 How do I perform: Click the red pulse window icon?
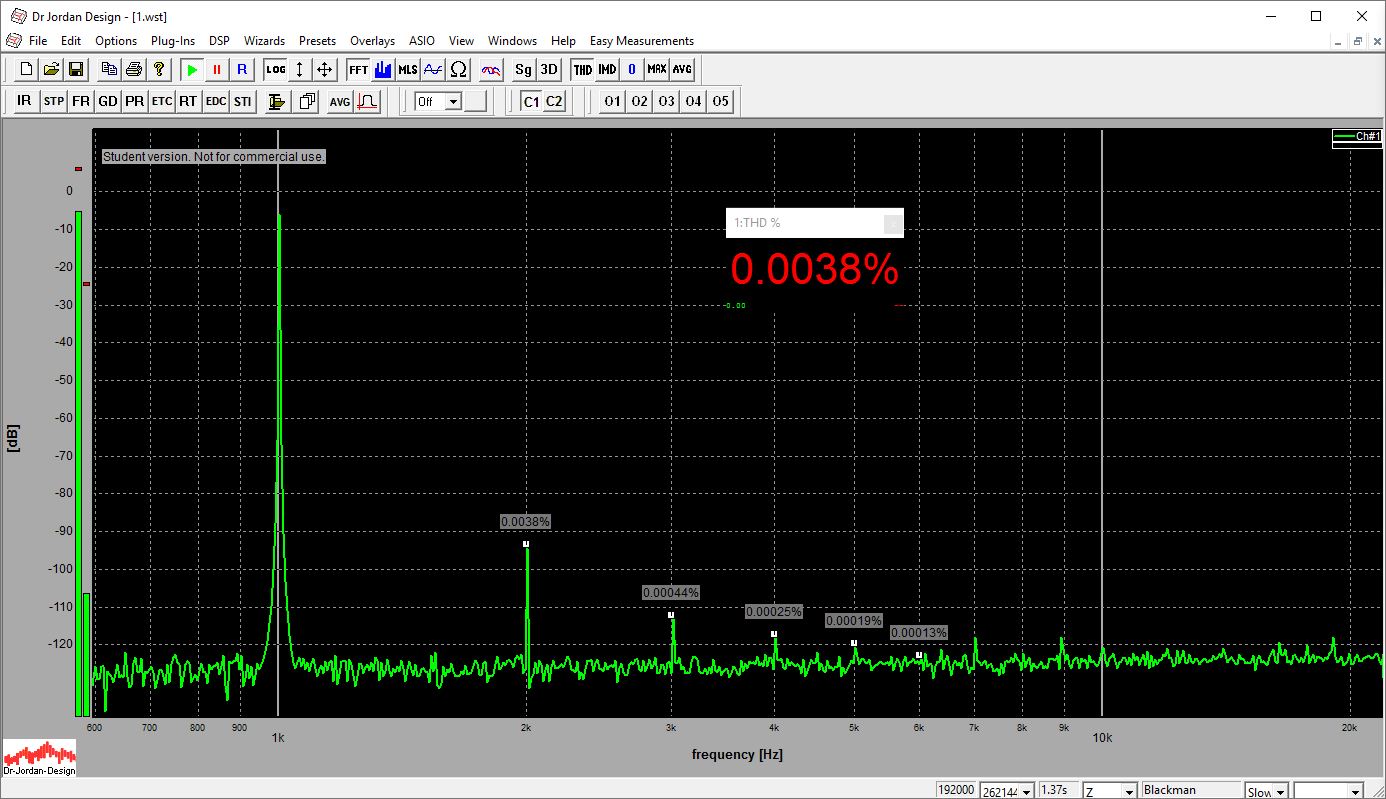tap(367, 101)
